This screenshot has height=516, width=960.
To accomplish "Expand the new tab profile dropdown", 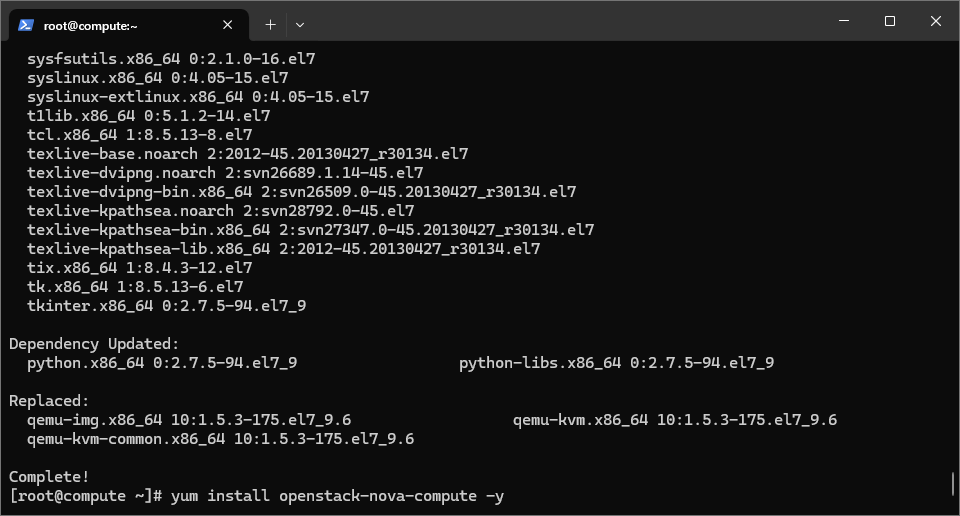I will coord(299,25).
